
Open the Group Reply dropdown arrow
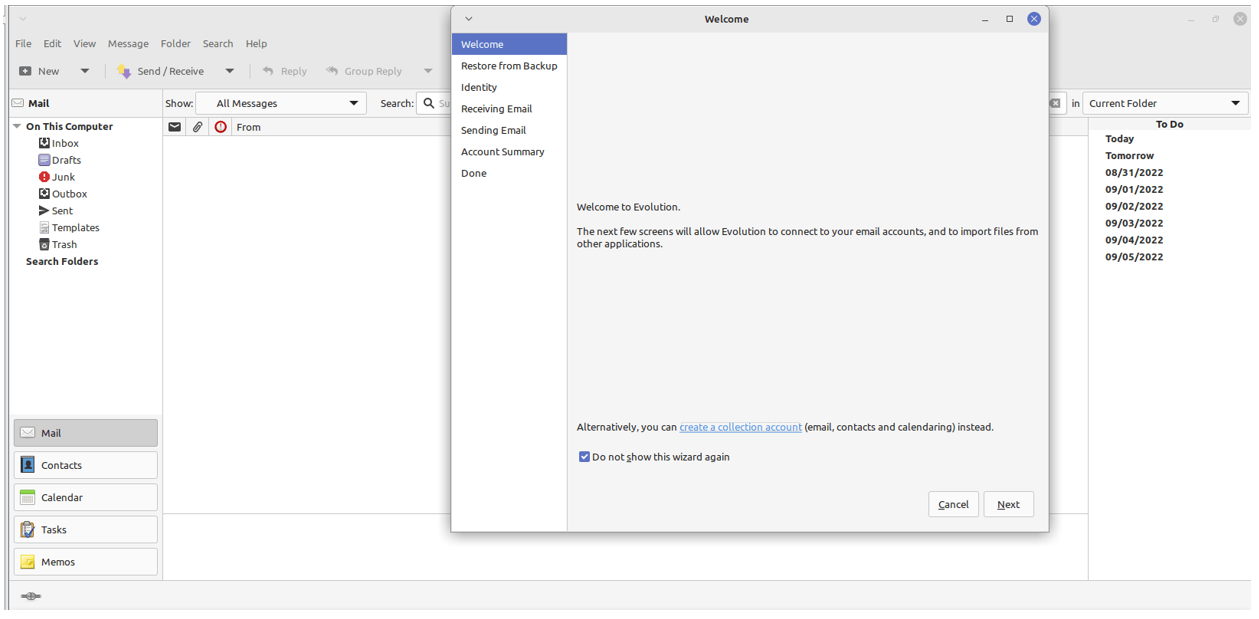point(428,71)
